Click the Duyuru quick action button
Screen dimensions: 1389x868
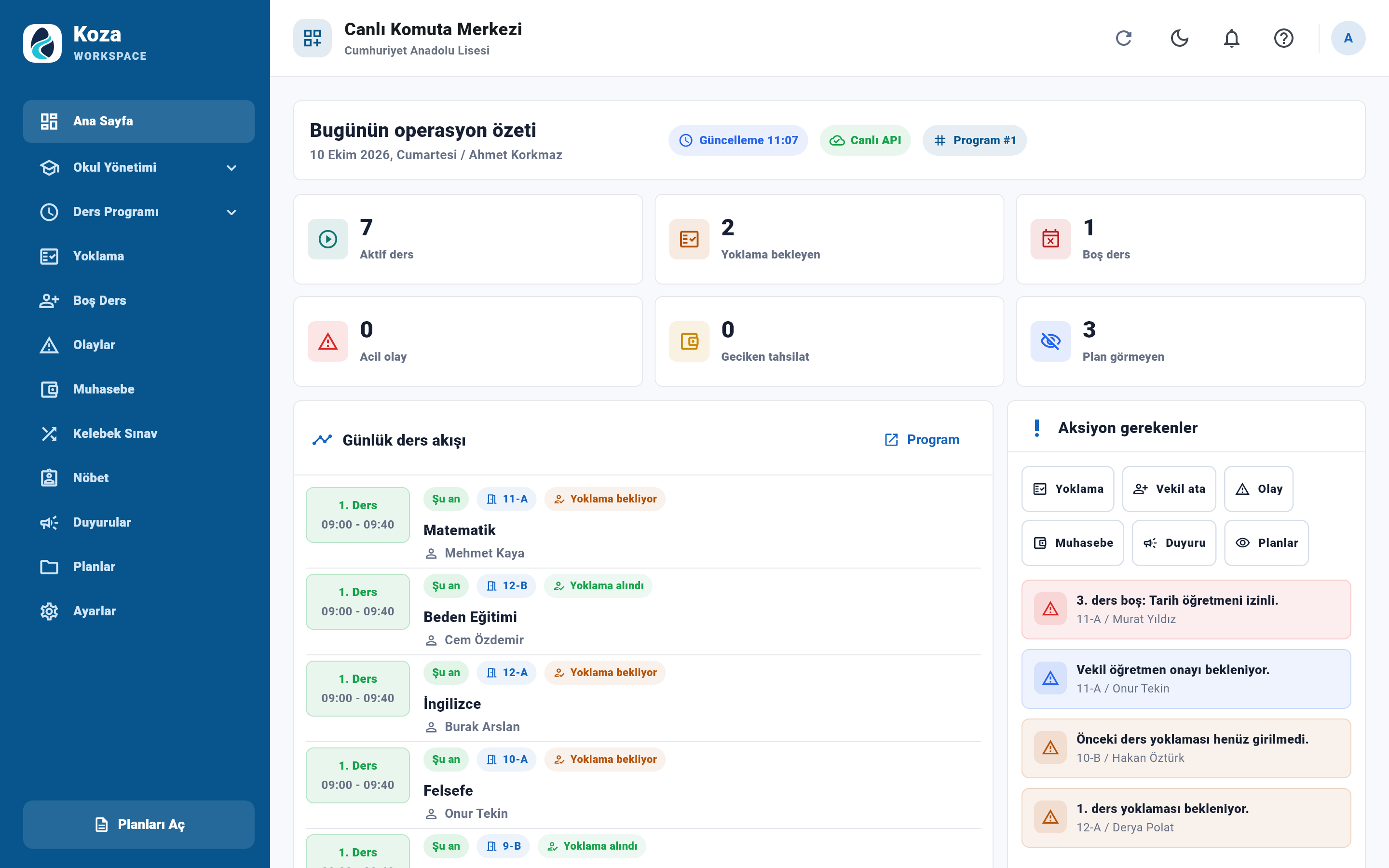click(x=1174, y=542)
